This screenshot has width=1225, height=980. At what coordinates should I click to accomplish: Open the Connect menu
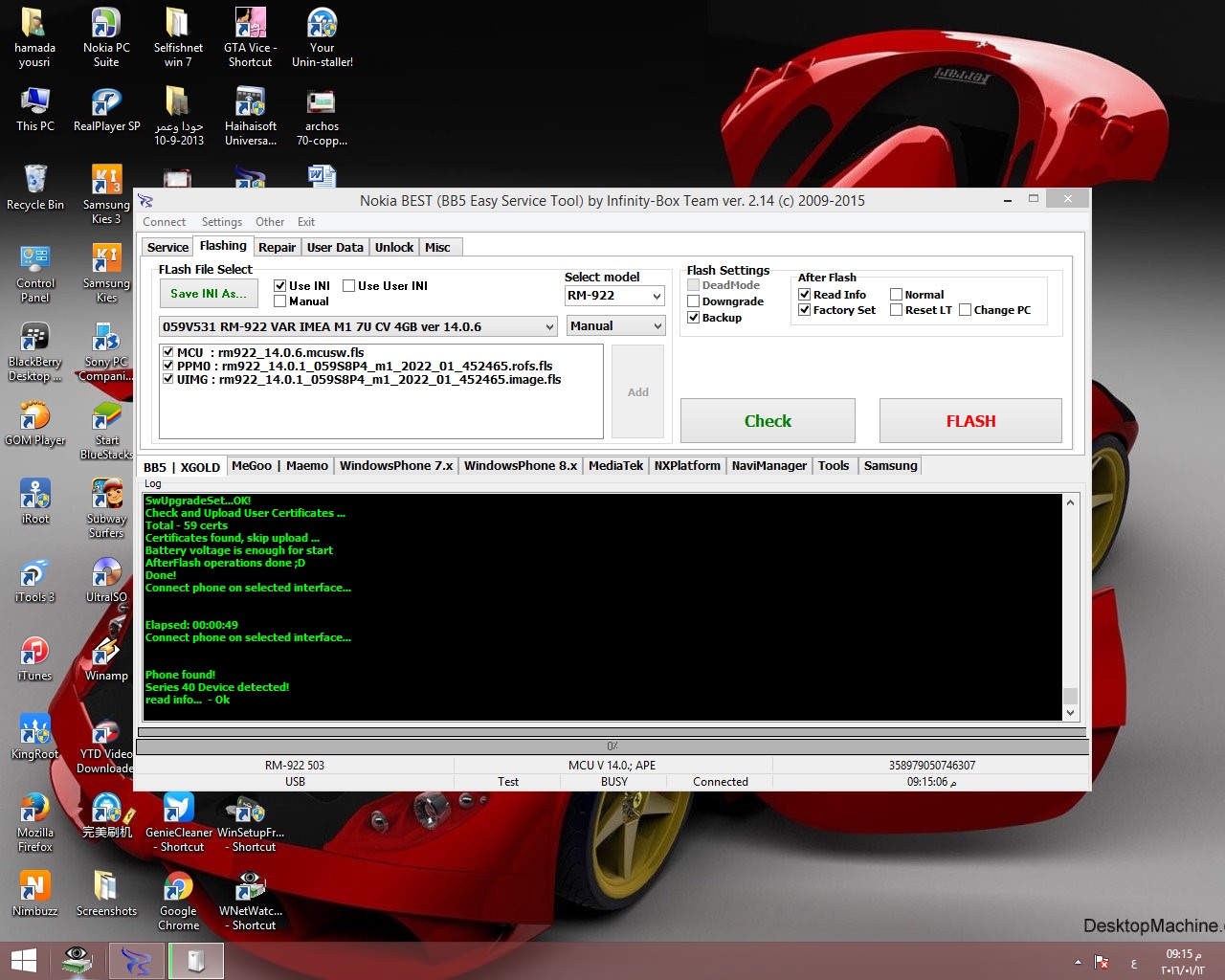pos(165,222)
